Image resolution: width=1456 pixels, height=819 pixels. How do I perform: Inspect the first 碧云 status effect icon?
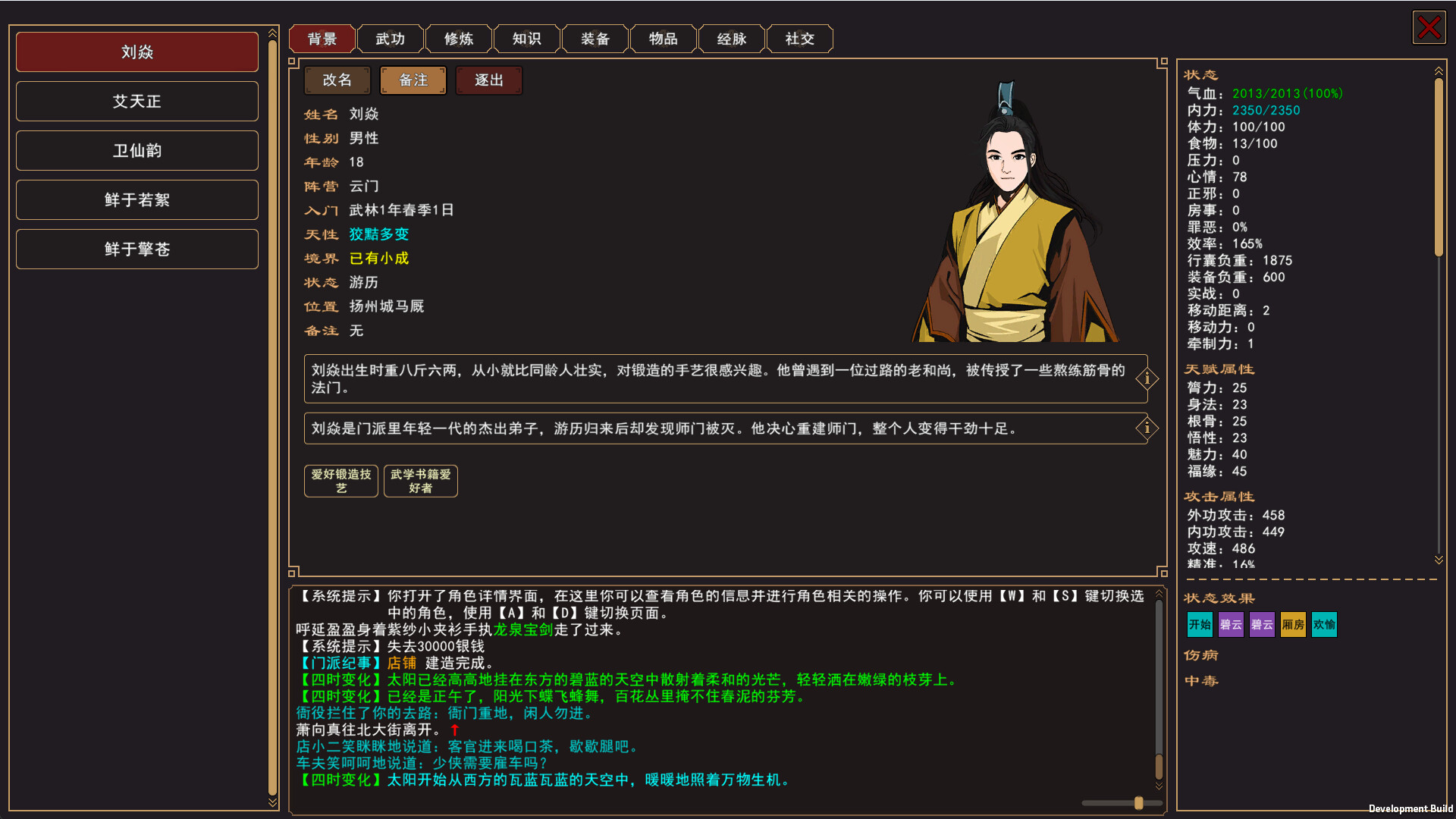(x=1230, y=624)
